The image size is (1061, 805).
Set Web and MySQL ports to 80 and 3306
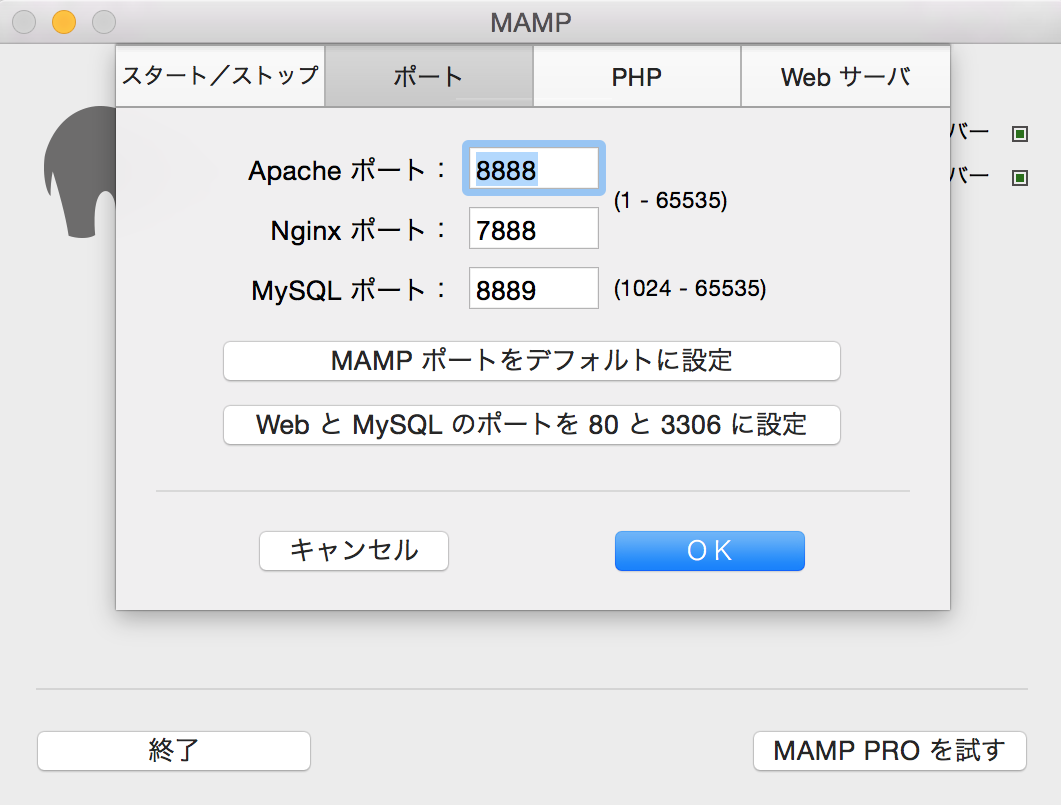[x=531, y=425]
